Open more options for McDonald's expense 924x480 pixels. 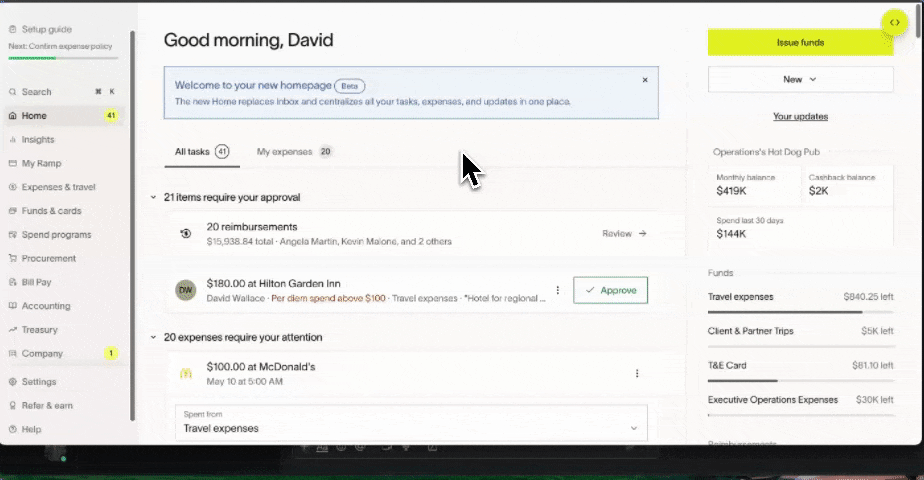[637, 373]
